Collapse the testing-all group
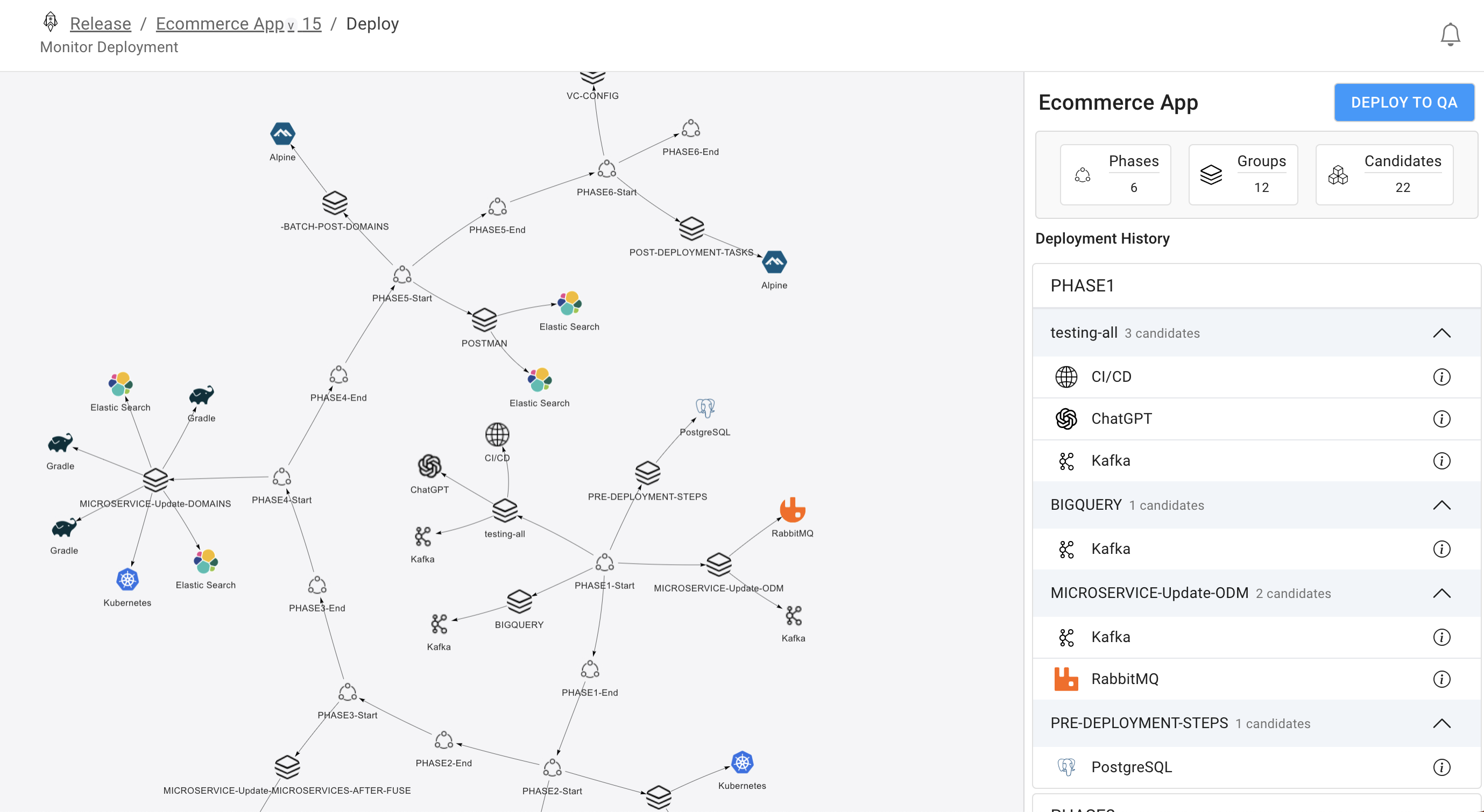Screen dimensions: 1484x812 pos(1441,333)
